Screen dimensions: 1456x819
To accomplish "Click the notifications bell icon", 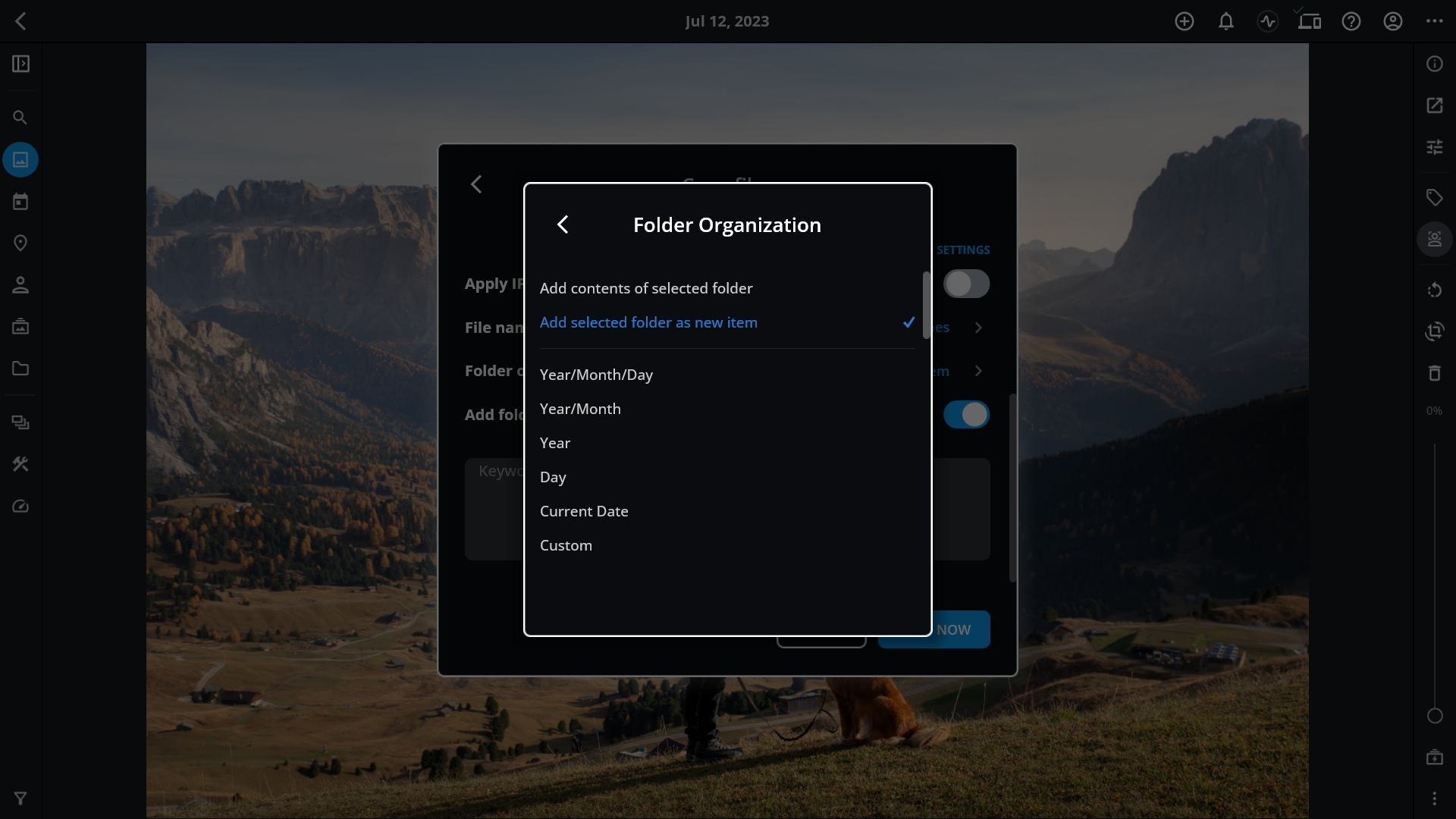I will pyautogui.click(x=1226, y=21).
